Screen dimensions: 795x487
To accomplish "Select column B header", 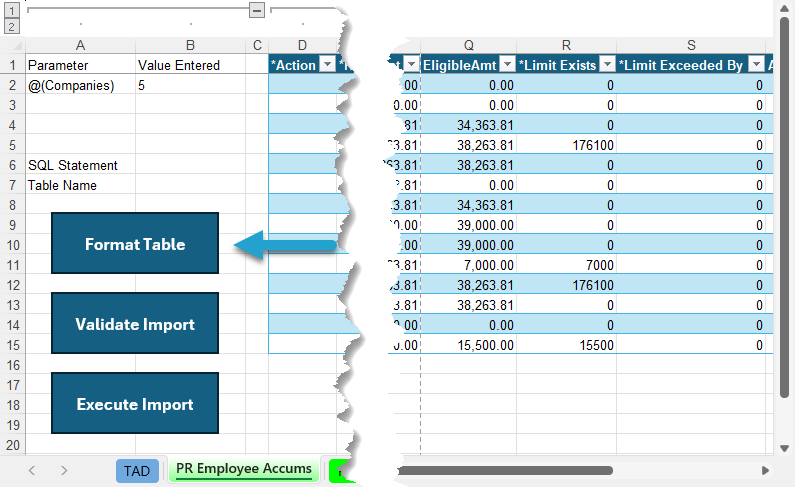I will point(191,46).
